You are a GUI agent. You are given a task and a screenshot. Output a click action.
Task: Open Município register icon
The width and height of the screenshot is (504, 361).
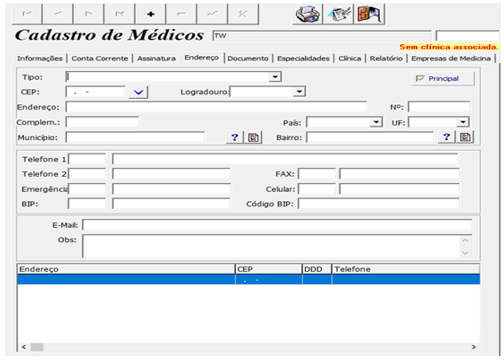[x=253, y=137]
